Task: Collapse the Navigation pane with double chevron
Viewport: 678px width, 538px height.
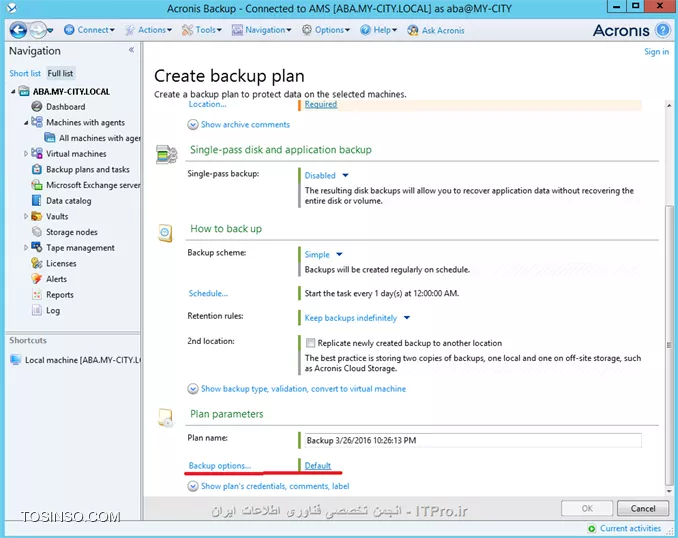Action: coord(131,50)
